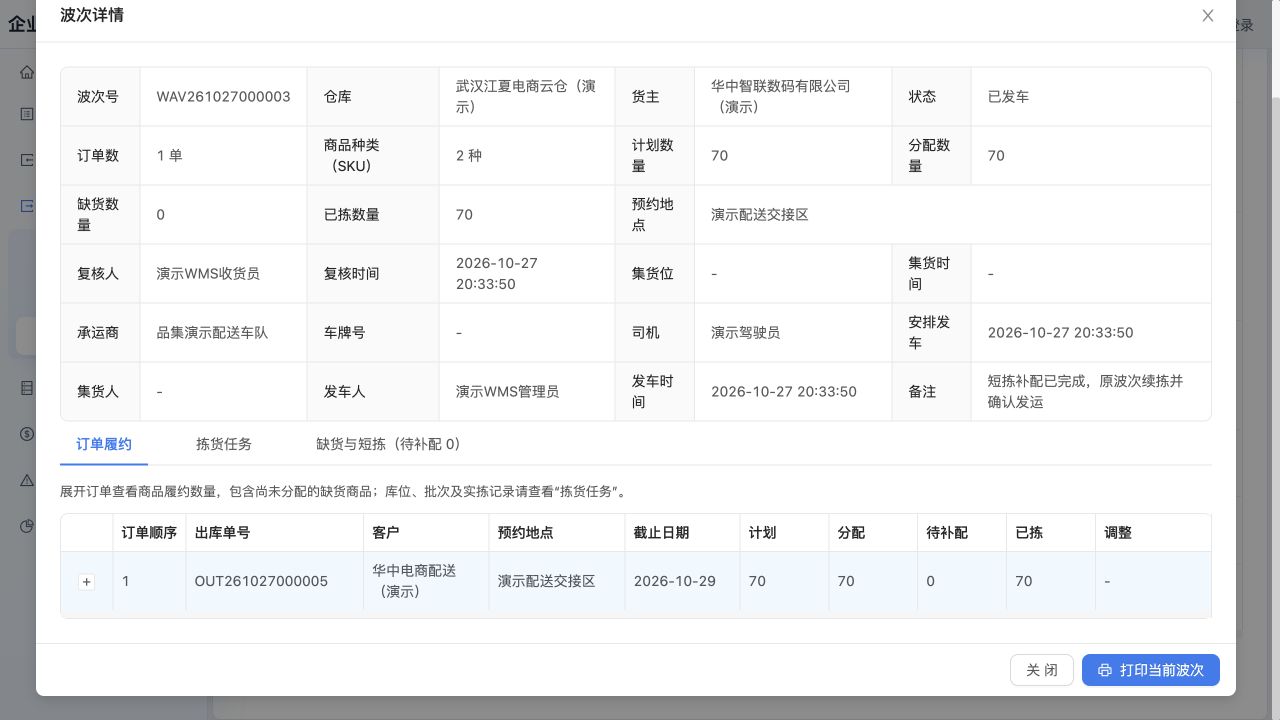The image size is (1280, 720).
Task: Expand order row OUT261027000005
Action: [87, 582]
